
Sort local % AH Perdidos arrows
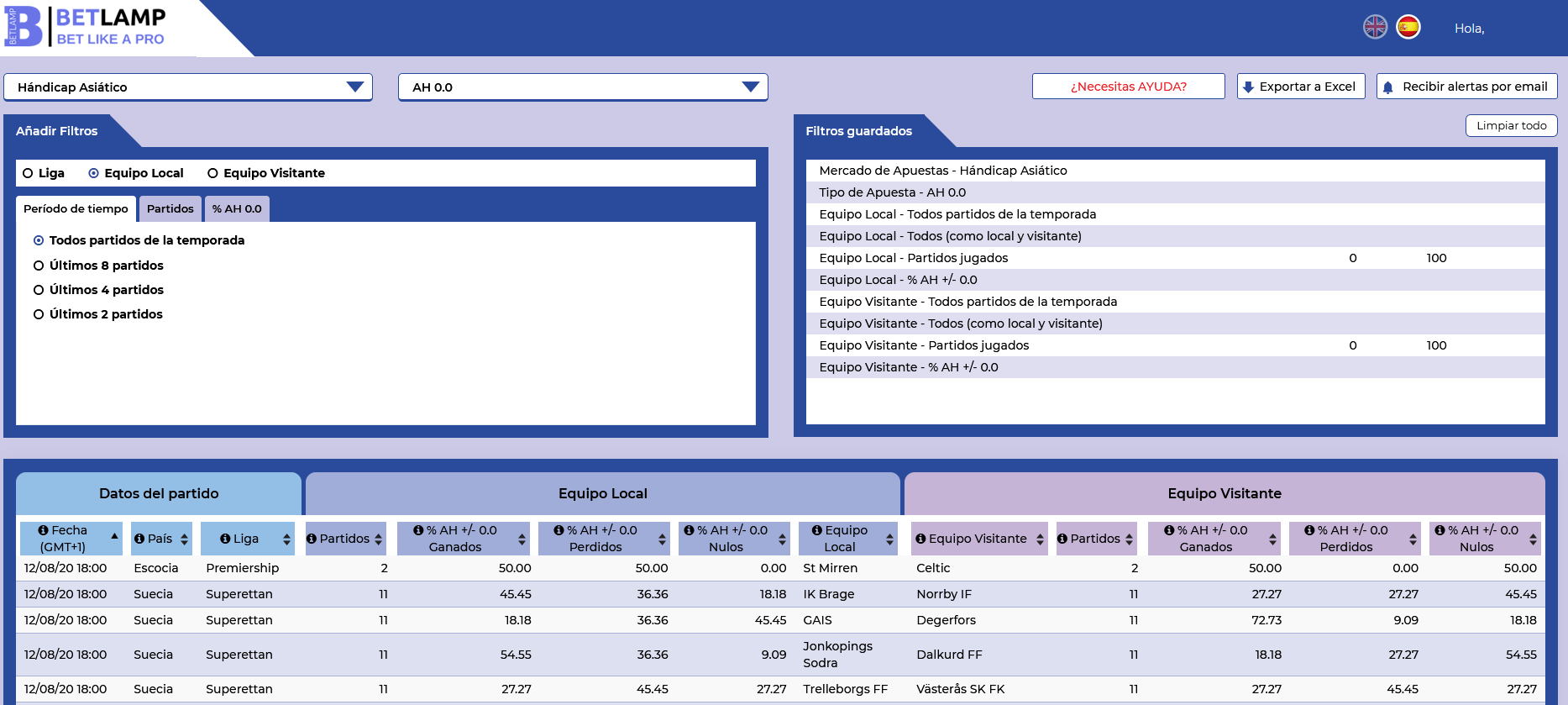tap(662, 539)
